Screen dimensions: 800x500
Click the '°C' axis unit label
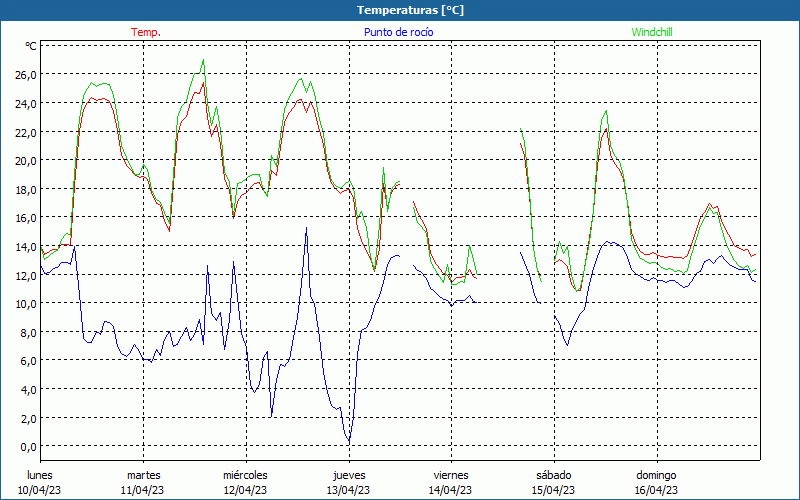click(x=31, y=46)
